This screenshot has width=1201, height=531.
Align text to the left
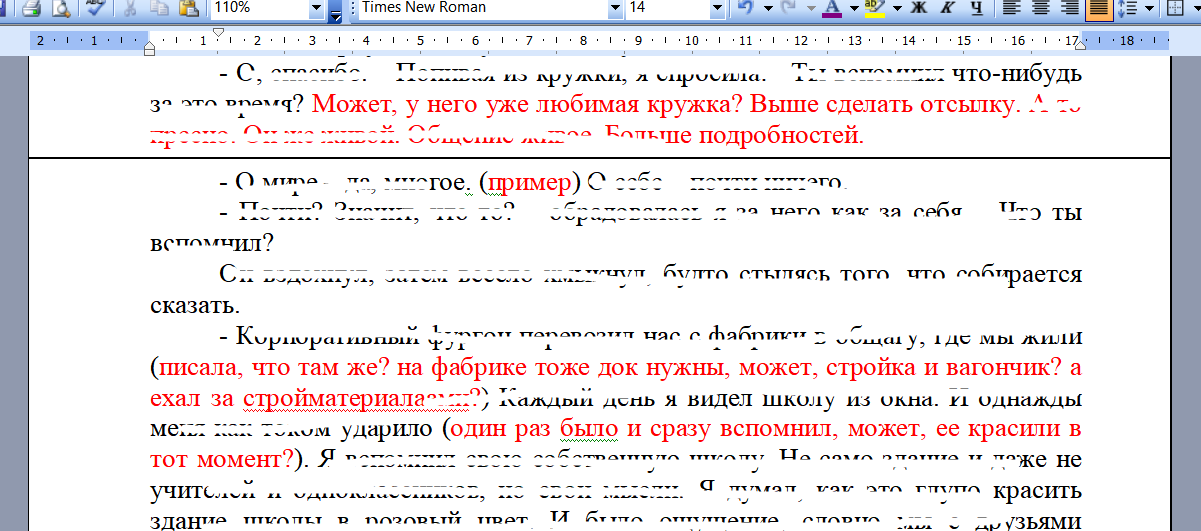point(1012,9)
